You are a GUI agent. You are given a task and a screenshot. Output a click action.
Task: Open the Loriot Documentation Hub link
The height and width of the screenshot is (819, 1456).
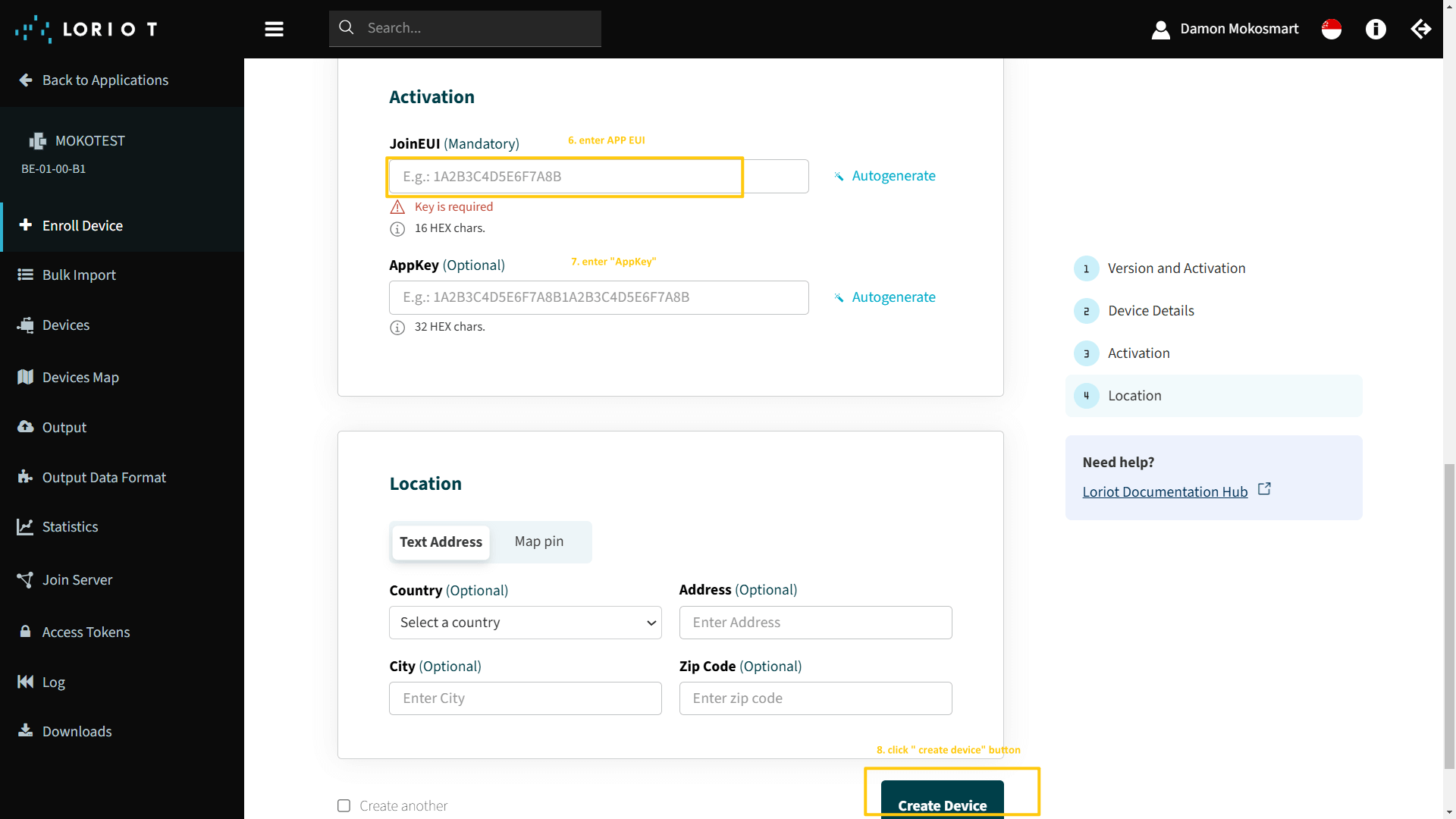point(1165,491)
